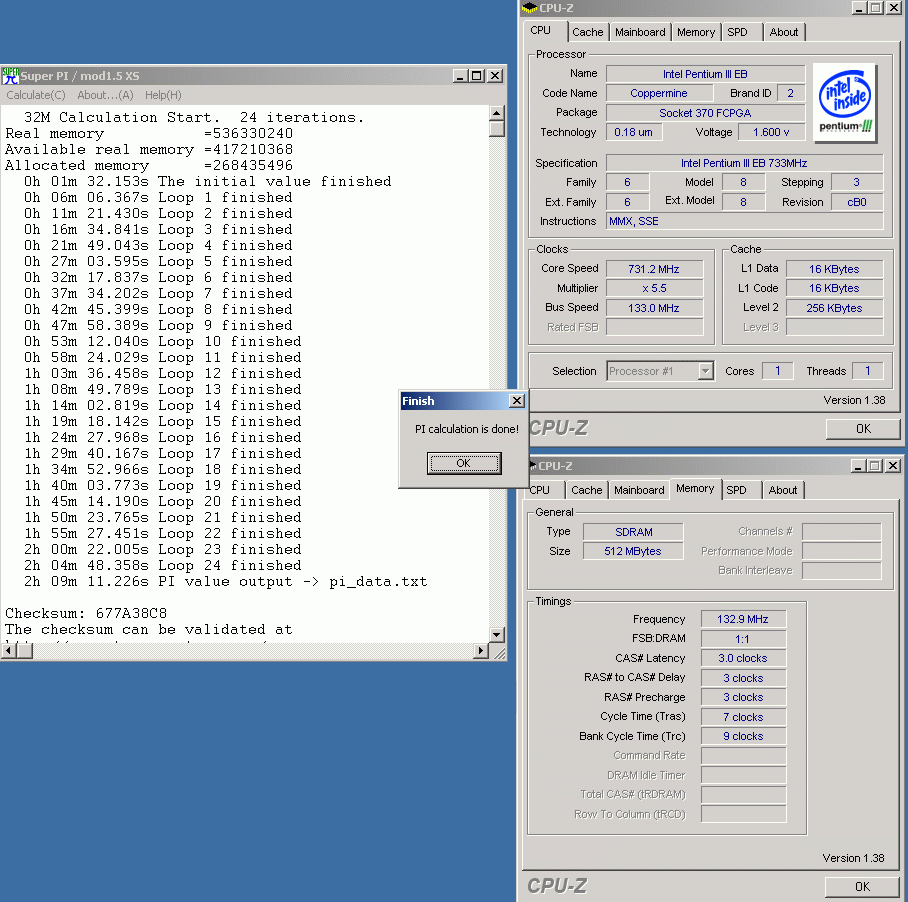This screenshot has height=902, width=908.
Task: Click the 'Checksum: 677A38C8' line
Action: click(86, 613)
